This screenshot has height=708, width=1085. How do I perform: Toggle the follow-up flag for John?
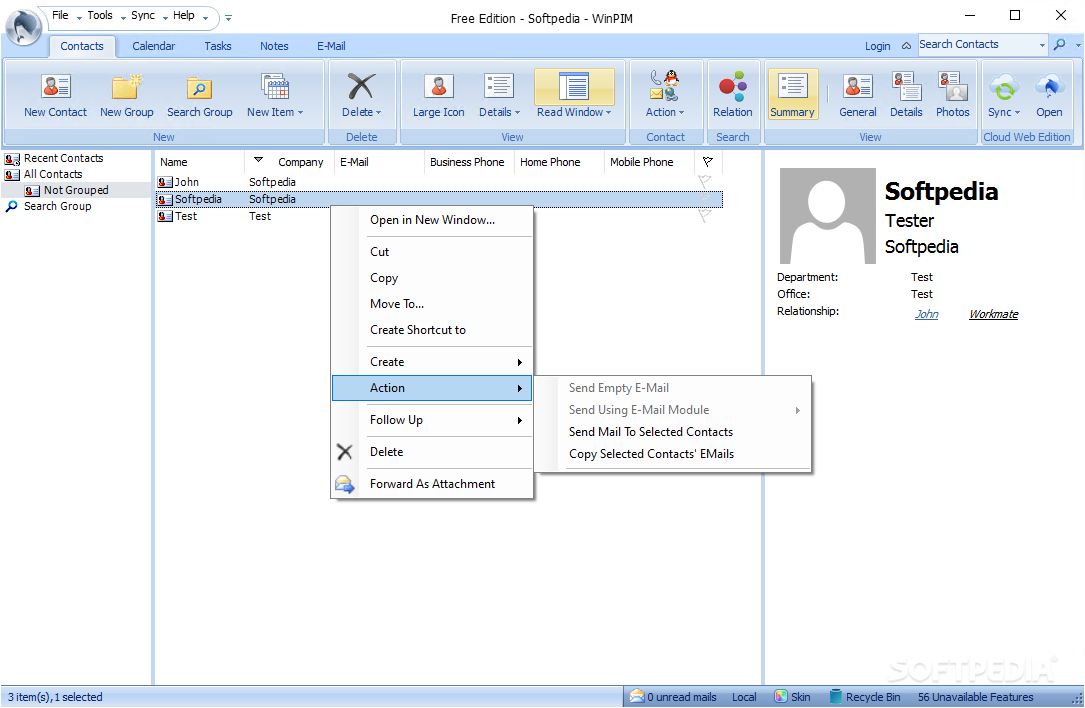coord(704,181)
